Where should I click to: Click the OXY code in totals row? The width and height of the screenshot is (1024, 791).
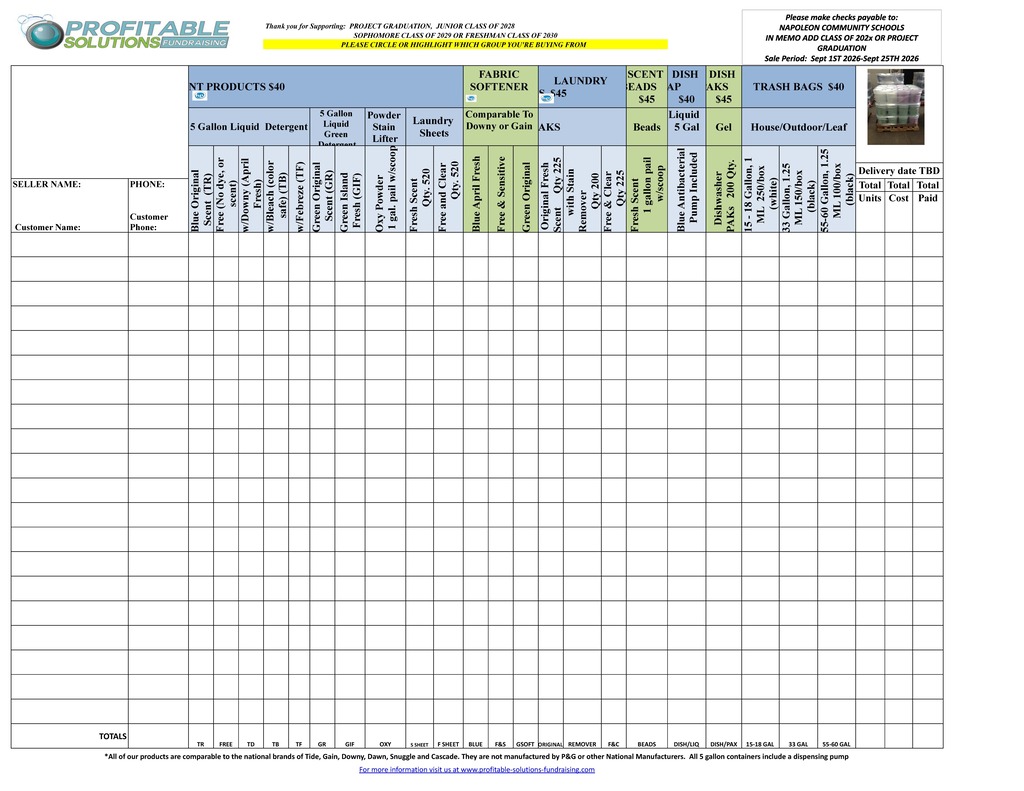[385, 744]
